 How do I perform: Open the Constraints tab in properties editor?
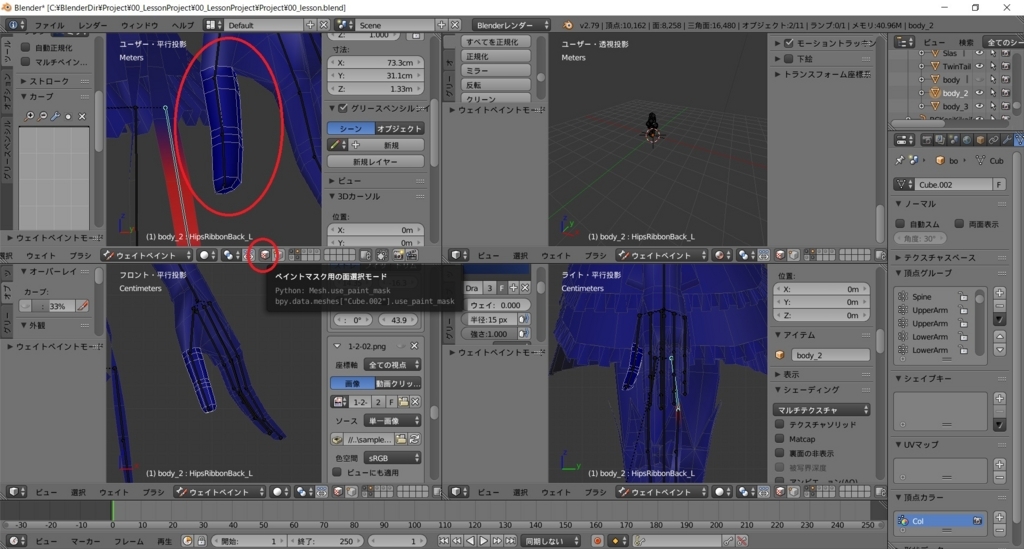[993, 140]
